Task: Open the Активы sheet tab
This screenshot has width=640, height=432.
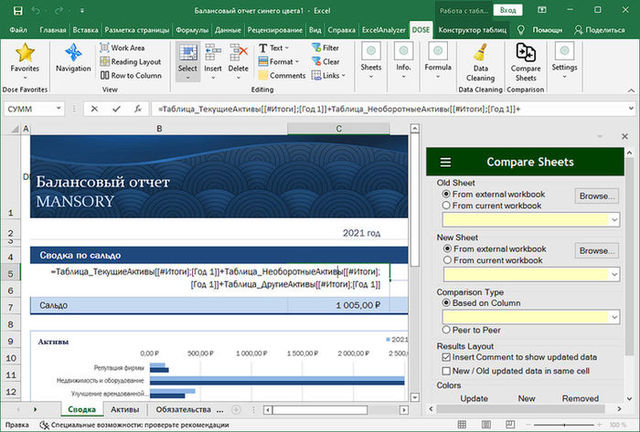Action: 125,409
